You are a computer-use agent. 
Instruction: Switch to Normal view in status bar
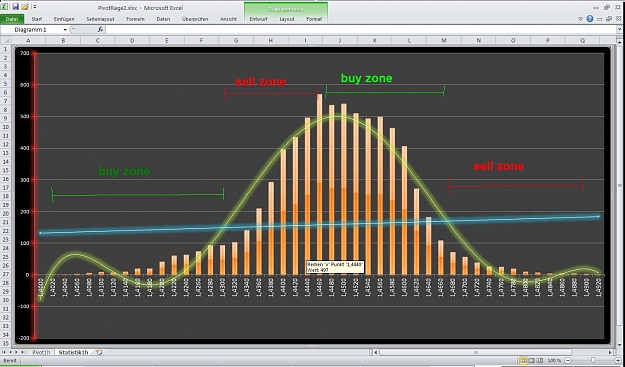tap(524, 361)
